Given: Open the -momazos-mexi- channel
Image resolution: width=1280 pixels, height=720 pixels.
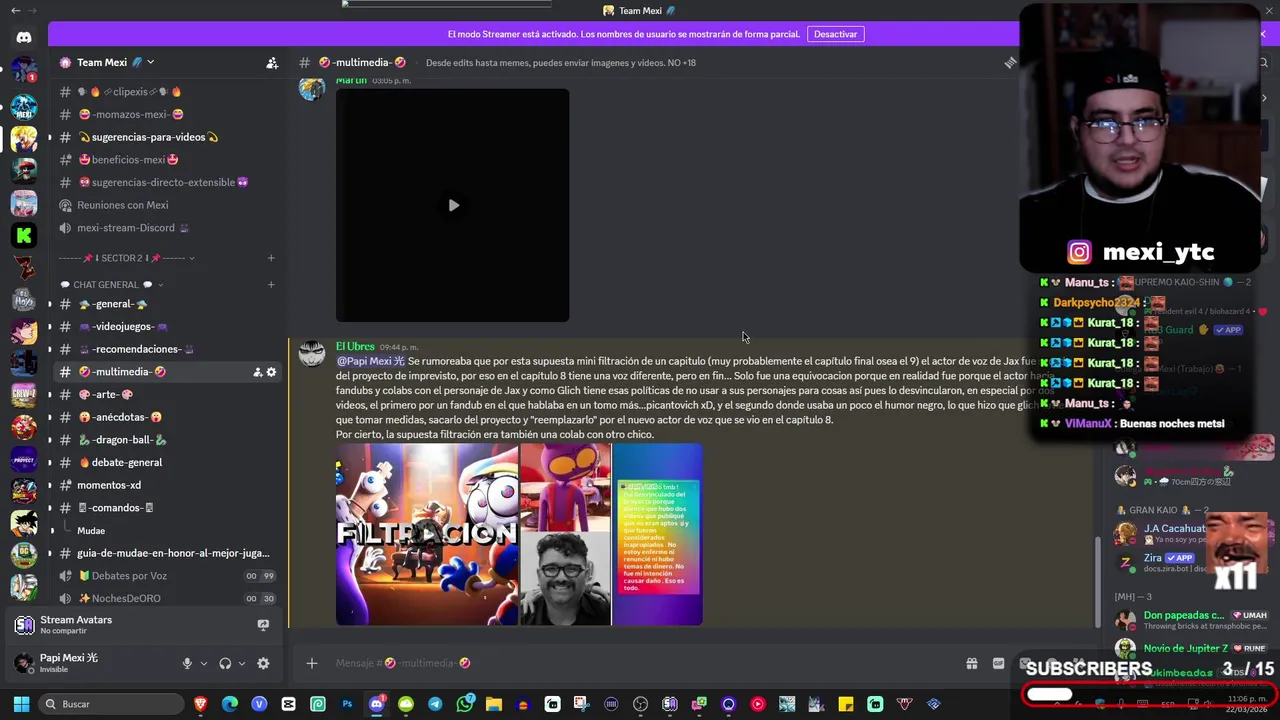Looking at the screenshot, I should [168, 115].
